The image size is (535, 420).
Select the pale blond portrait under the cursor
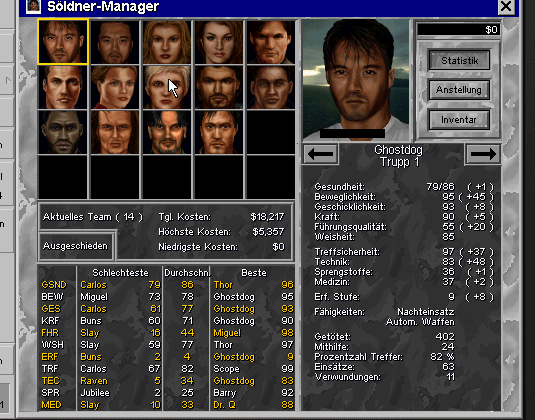(x=167, y=87)
